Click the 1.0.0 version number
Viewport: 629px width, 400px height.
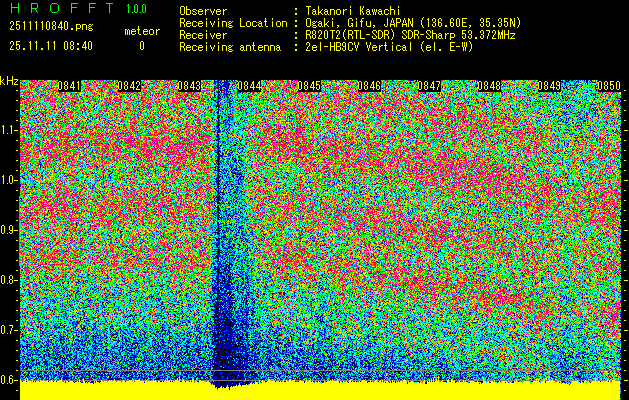[x=136, y=9]
